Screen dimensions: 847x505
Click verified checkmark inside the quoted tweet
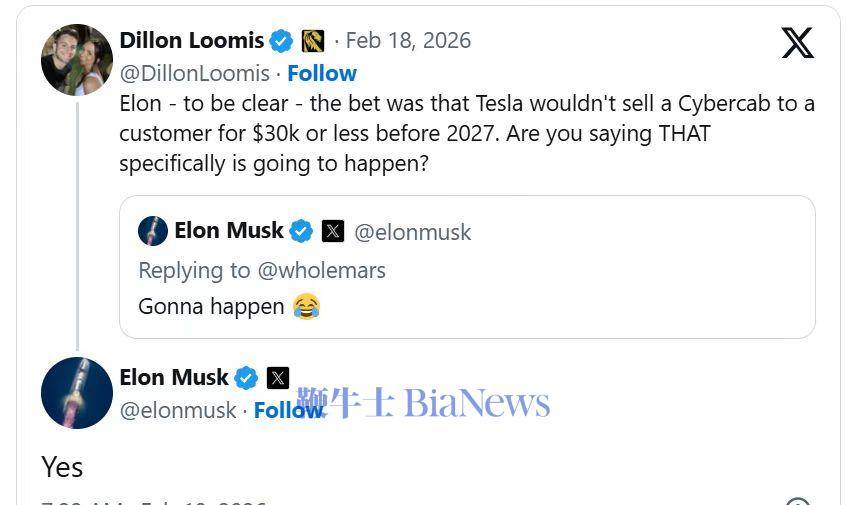[x=301, y=231]
